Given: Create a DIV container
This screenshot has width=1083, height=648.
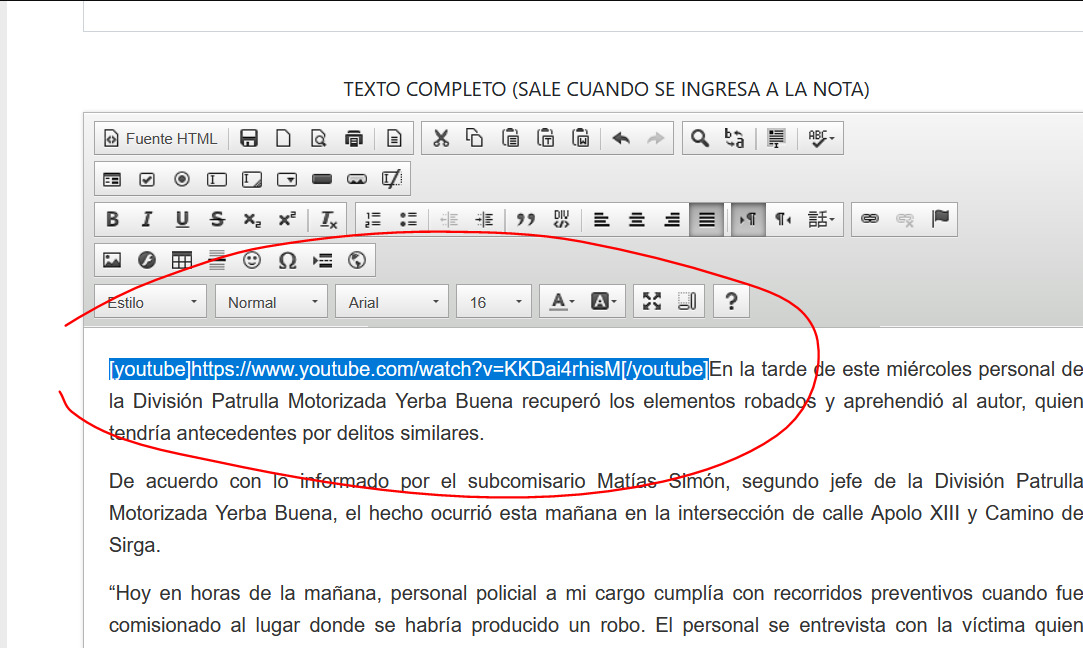Looking at the screenshot, I should [561, 220].
